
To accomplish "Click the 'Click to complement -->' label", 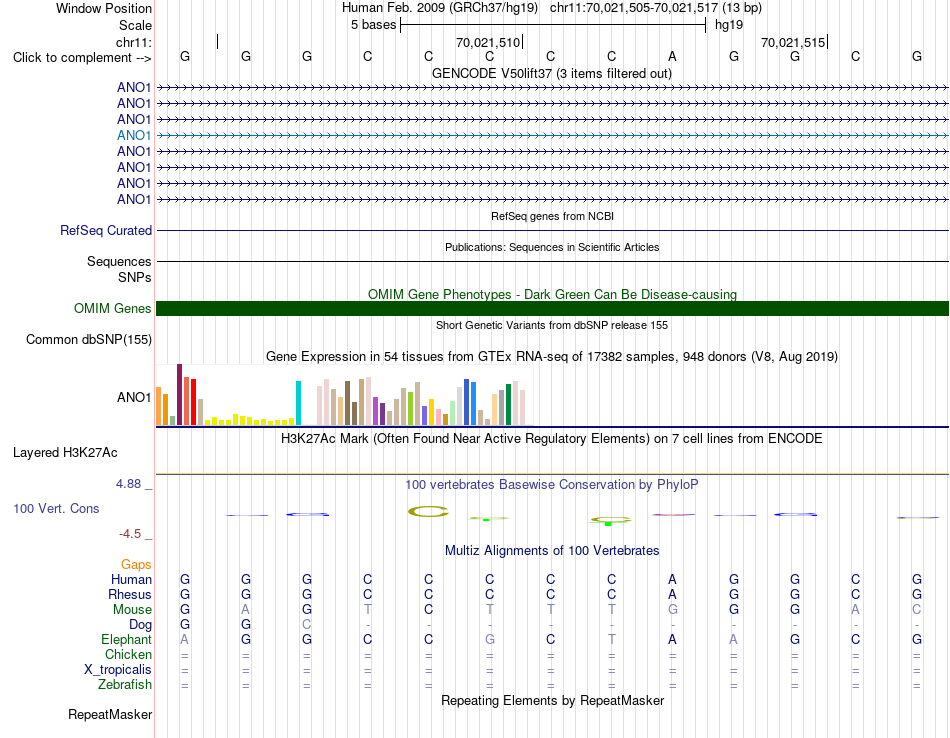I will 82,58.
